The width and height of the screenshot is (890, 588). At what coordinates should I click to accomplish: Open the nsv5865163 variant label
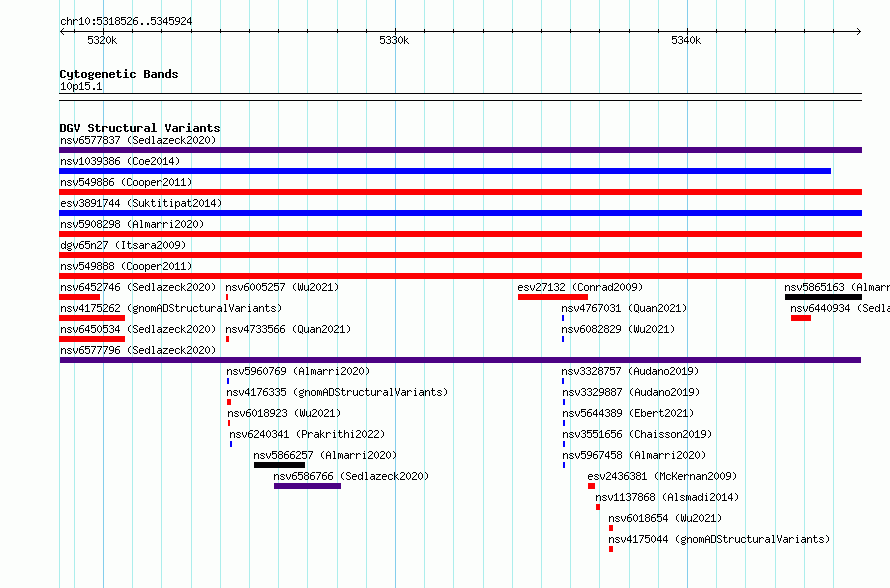pyautogui.click(x=837, y=287)
